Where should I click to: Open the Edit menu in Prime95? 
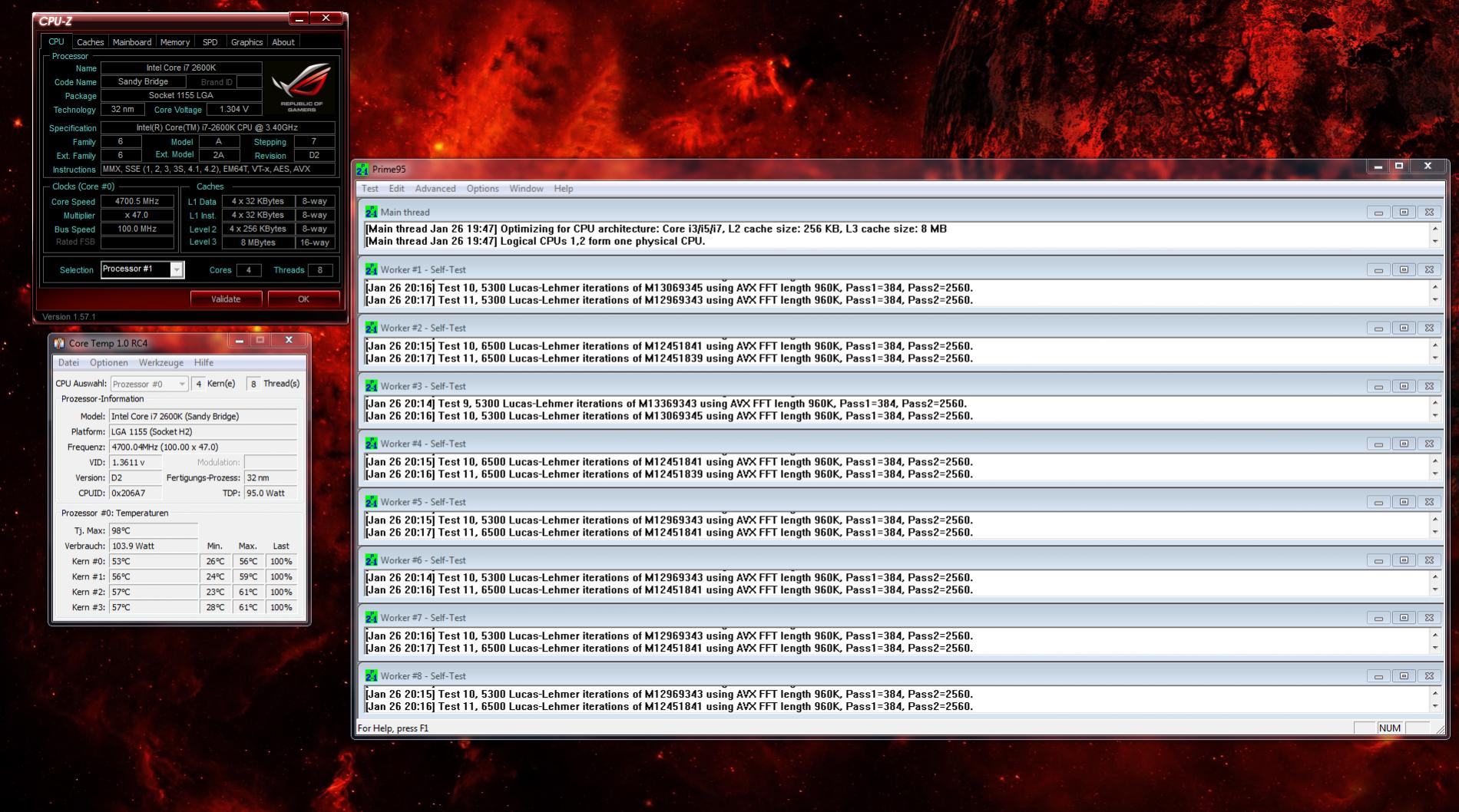click(x=396, y=189)
